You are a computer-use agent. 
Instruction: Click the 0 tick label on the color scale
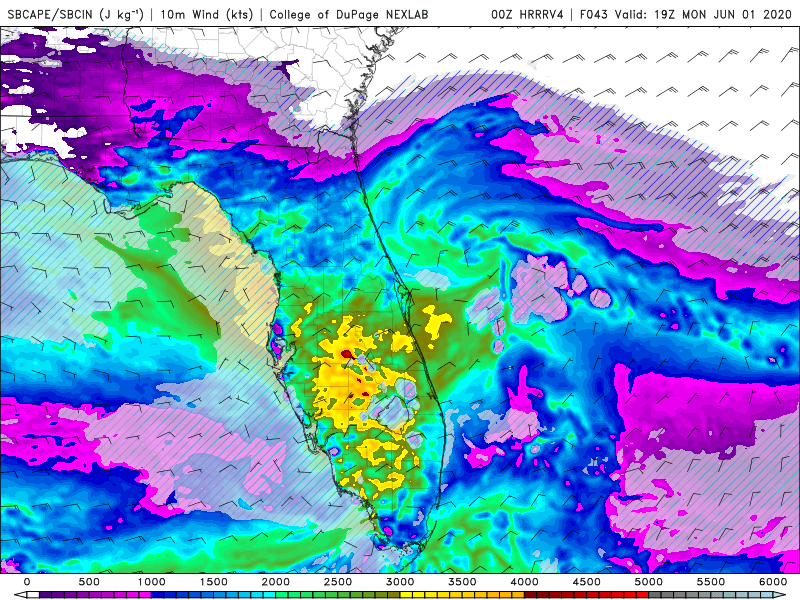27,582
